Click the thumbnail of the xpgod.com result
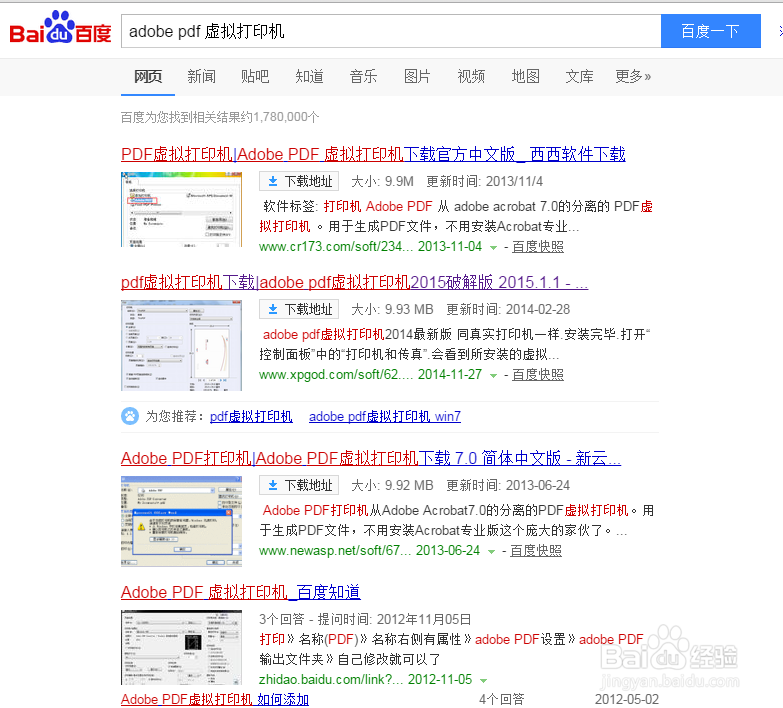The width and height of the screenshot is (783, 708). click(181, 345)
